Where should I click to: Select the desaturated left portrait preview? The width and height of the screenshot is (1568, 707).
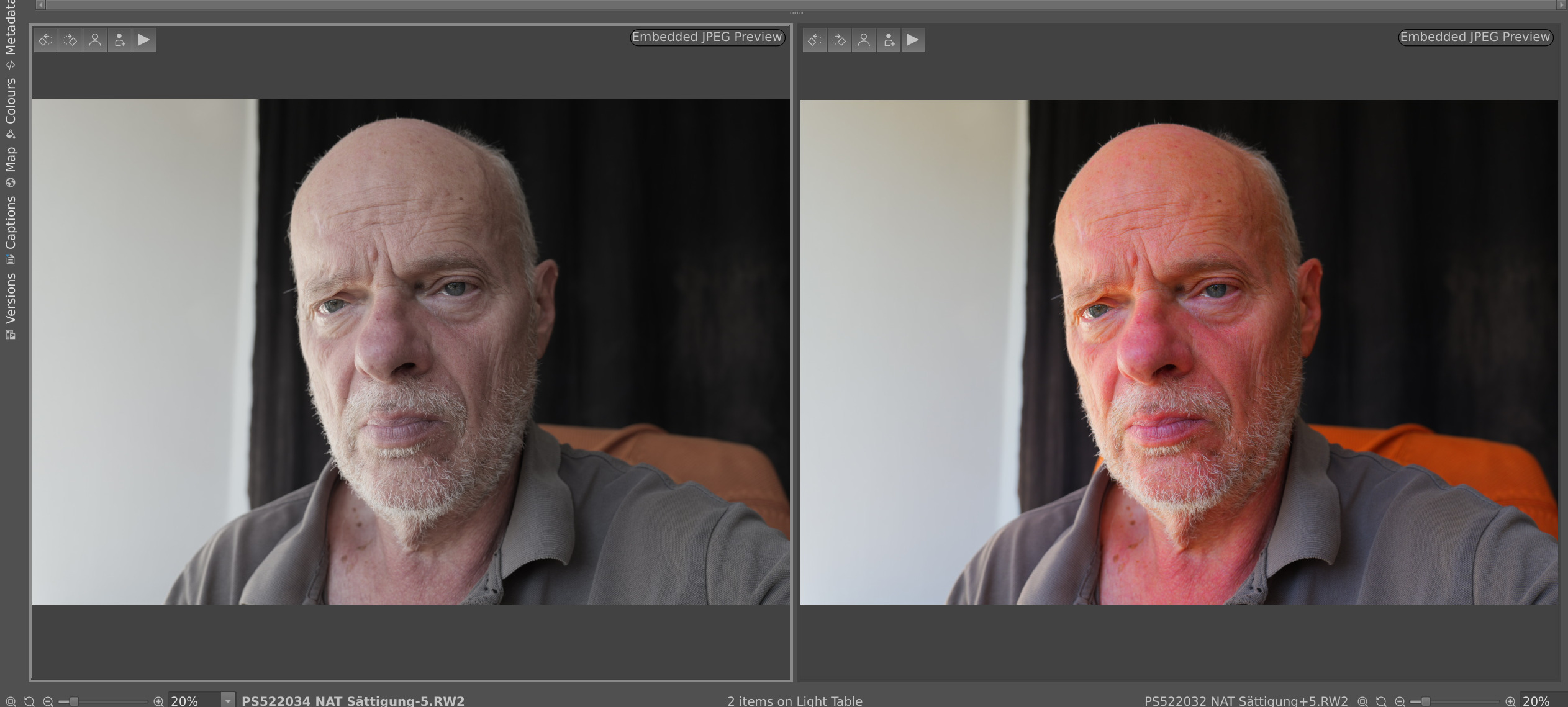(410, 351)
